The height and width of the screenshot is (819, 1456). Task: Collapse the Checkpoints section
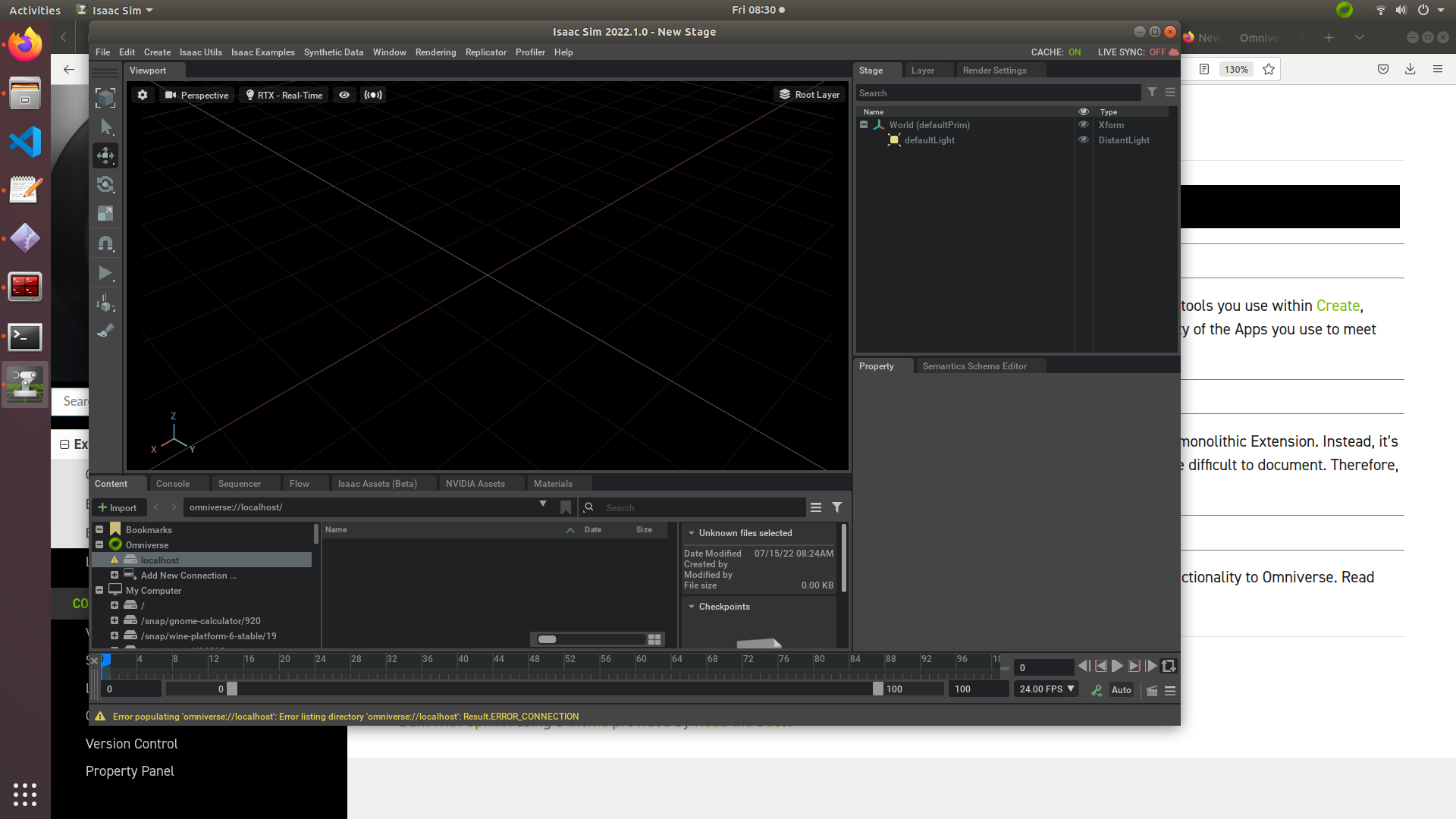click(x=692, y=607)
